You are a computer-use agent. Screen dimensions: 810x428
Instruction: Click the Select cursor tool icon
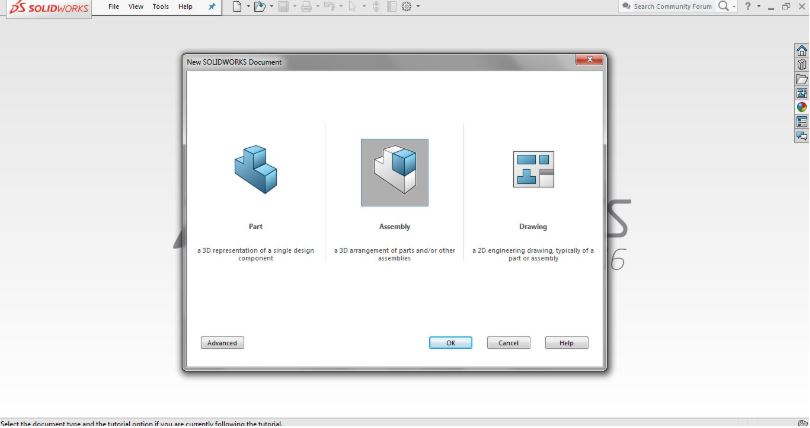pos(353,7)
